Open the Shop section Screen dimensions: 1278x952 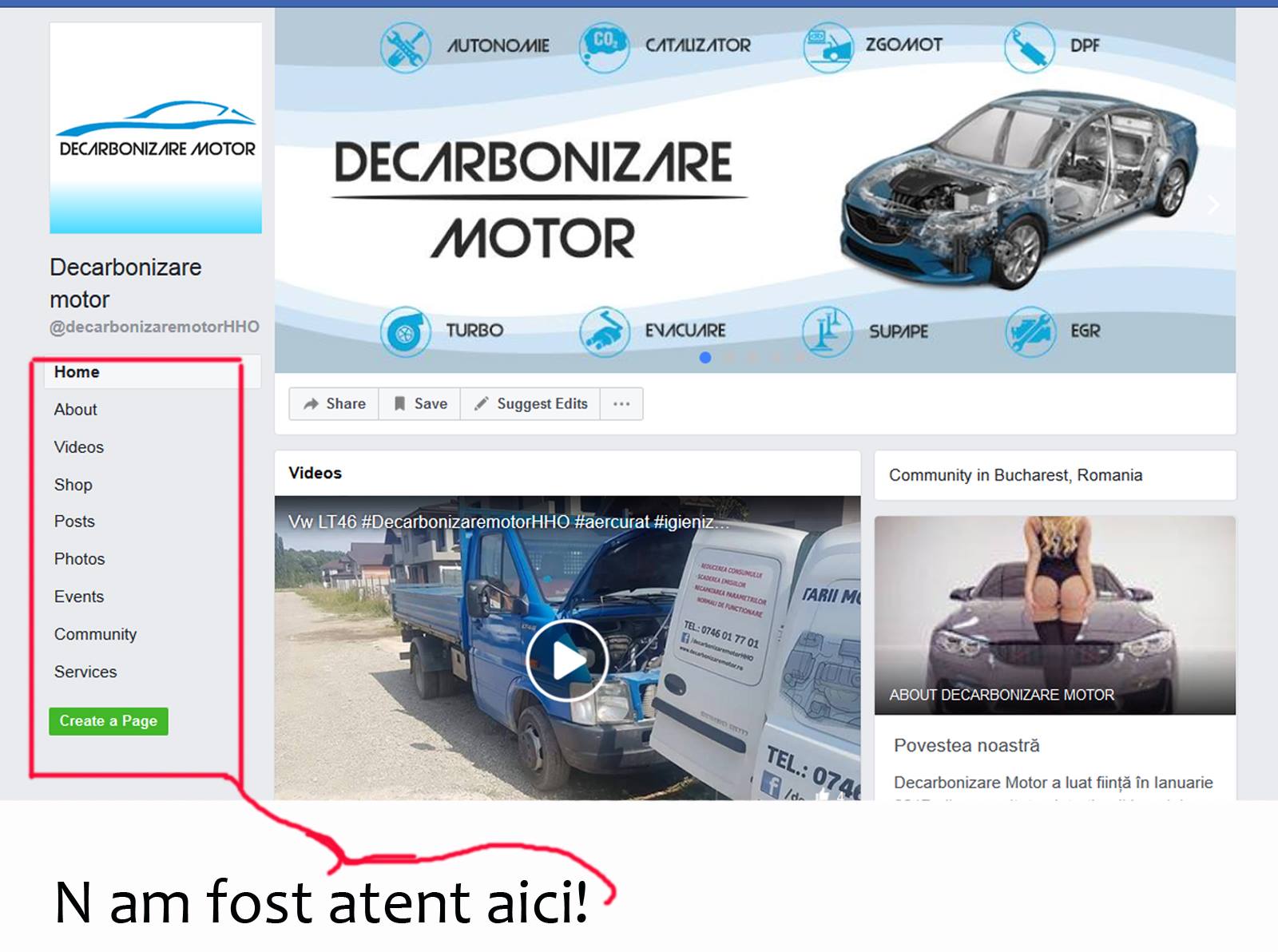(x=73, y=485)
